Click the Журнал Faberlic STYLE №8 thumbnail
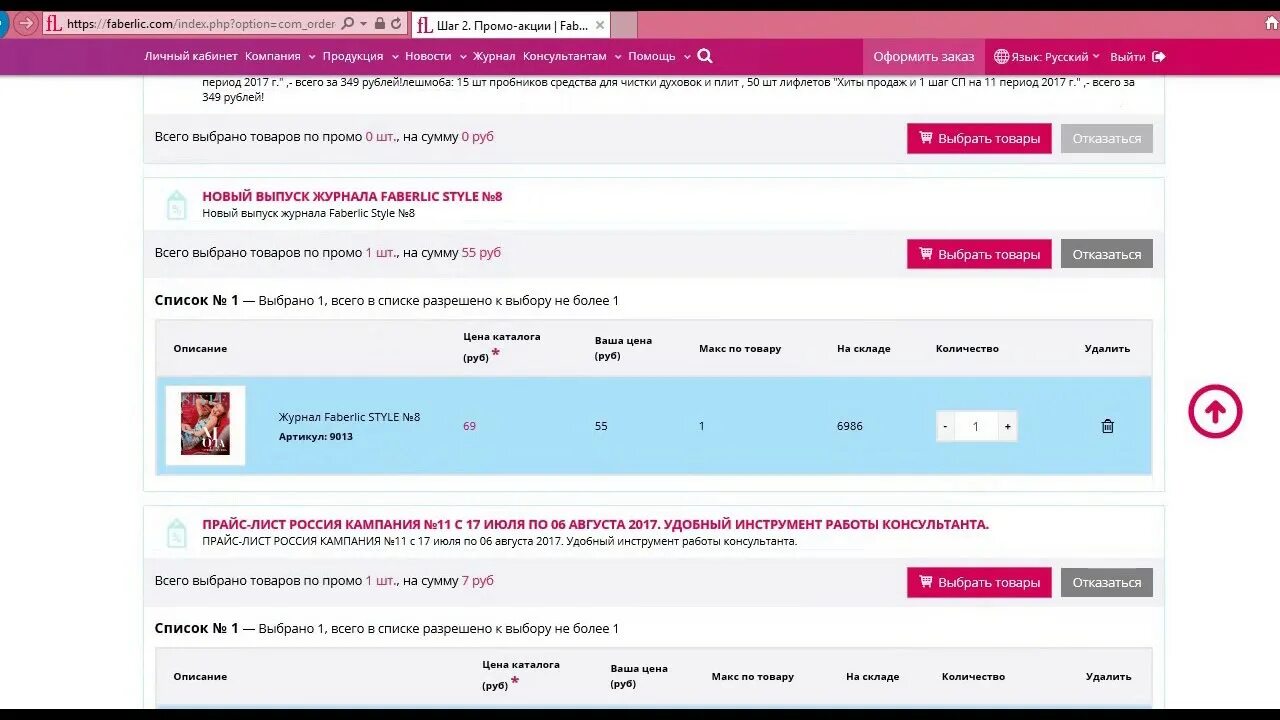The width and height of the screenshot is (1280, 720). click(x=205, y=424)
